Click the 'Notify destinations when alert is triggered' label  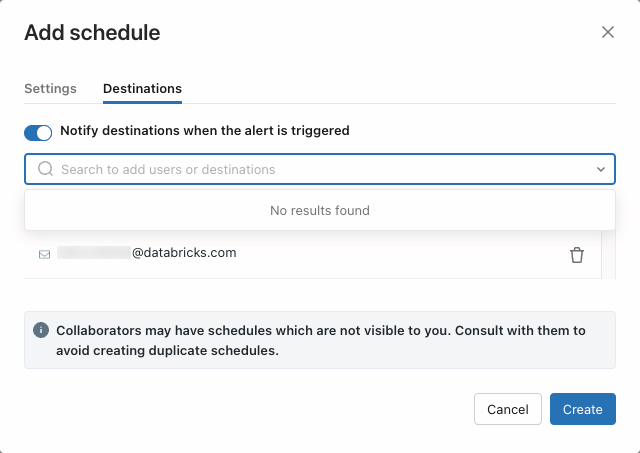pyautogui.click(x=205, y=130)
